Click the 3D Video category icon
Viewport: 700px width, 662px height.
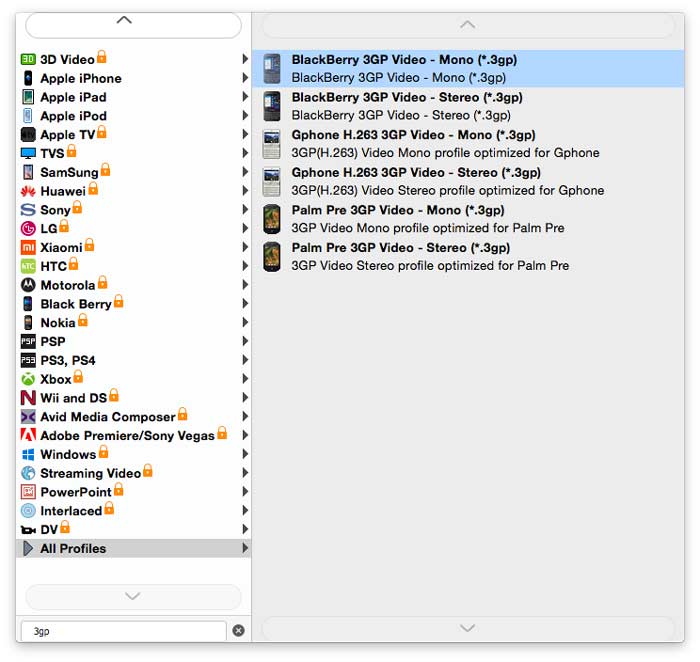tap(28, 59)
